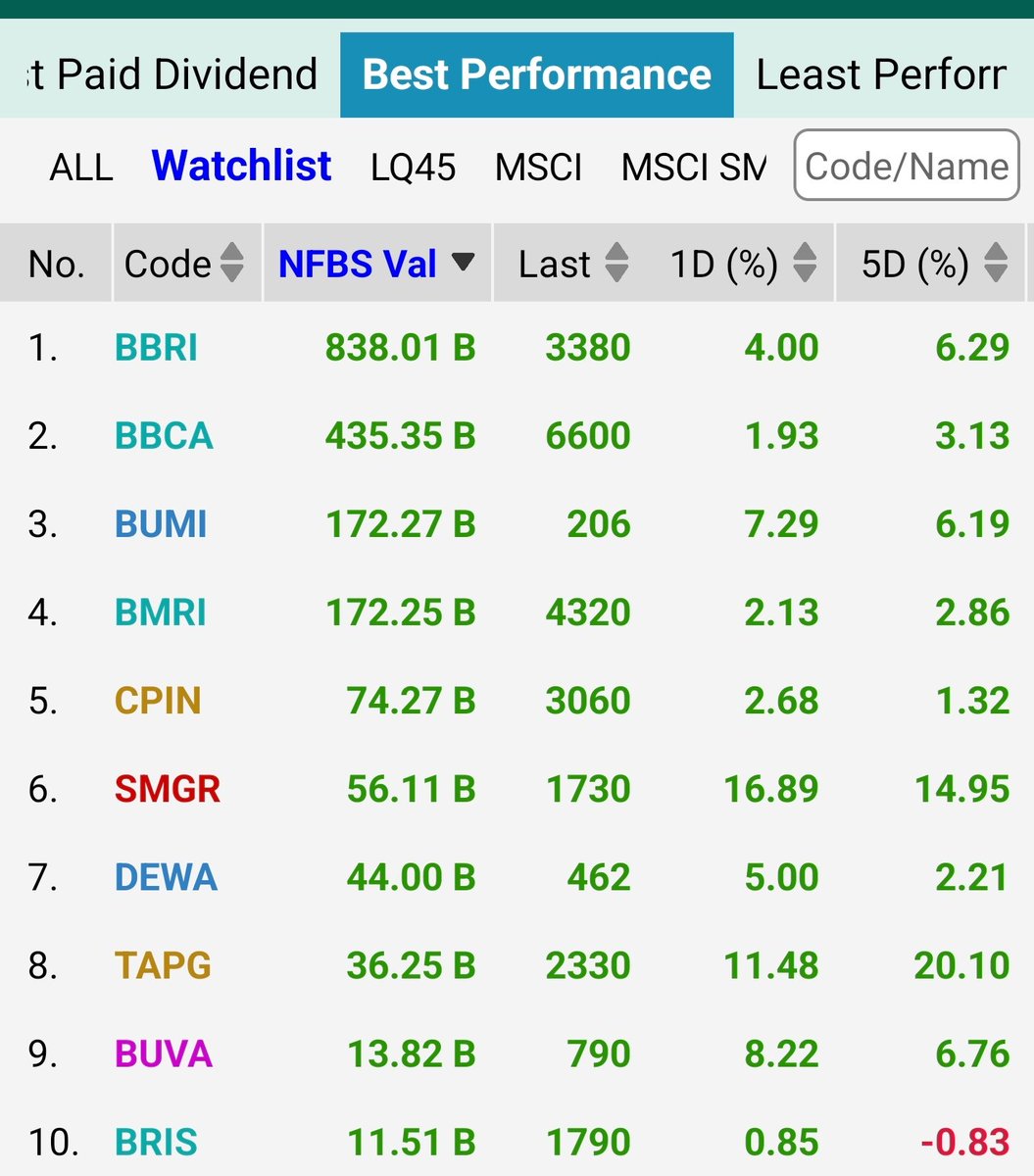The height and width of the screenshot is (1176, 1034).
Task: Filter by MSCI SM index
Action: pos(694,167)
